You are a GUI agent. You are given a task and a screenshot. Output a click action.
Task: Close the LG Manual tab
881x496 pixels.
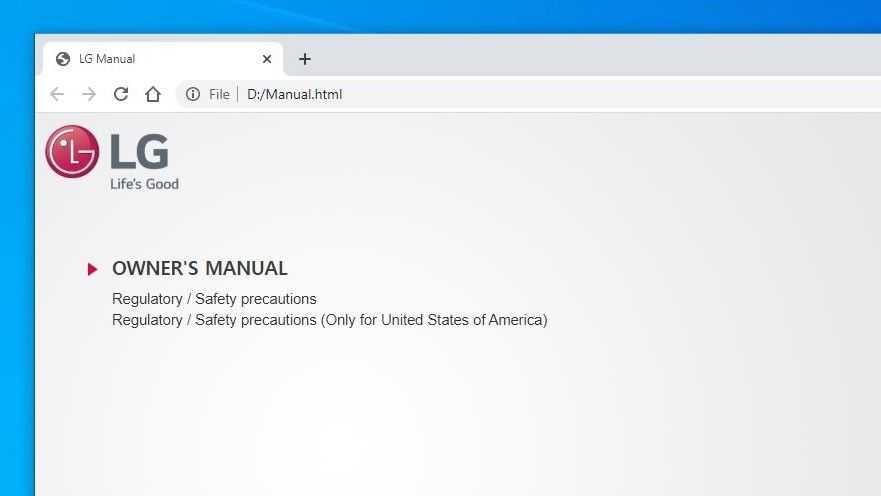coord(267,59)
